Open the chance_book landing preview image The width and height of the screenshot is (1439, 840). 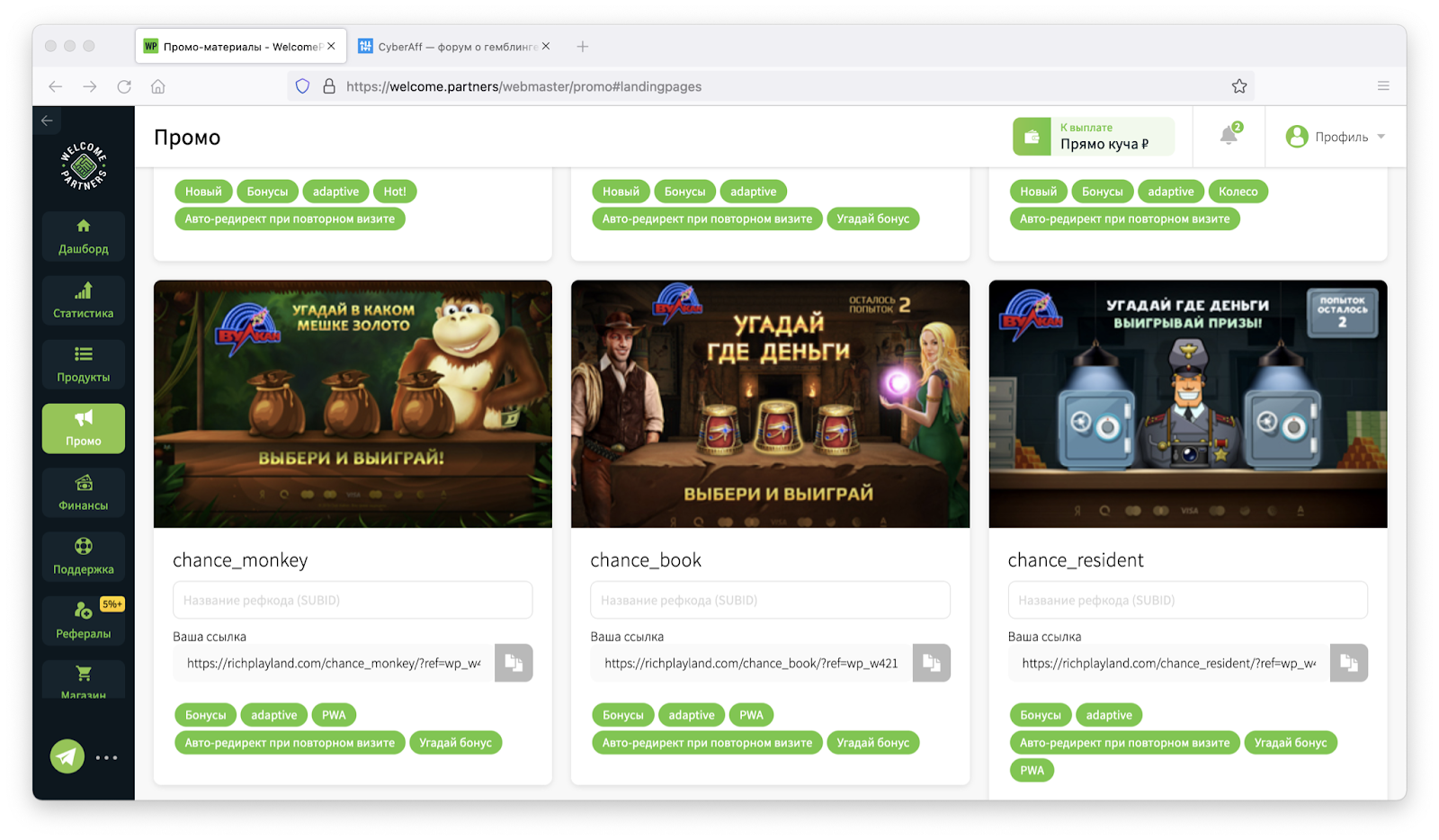pos(770,404)
